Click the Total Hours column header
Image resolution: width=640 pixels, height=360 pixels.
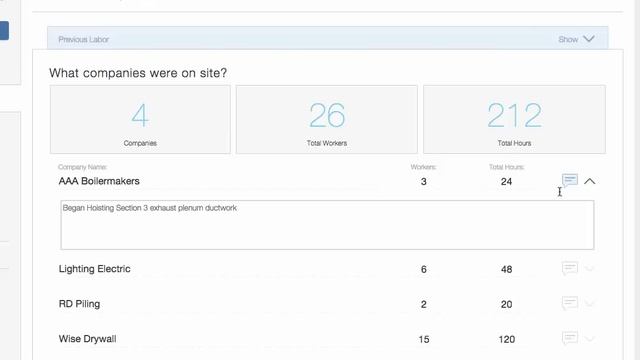point(507,167)
